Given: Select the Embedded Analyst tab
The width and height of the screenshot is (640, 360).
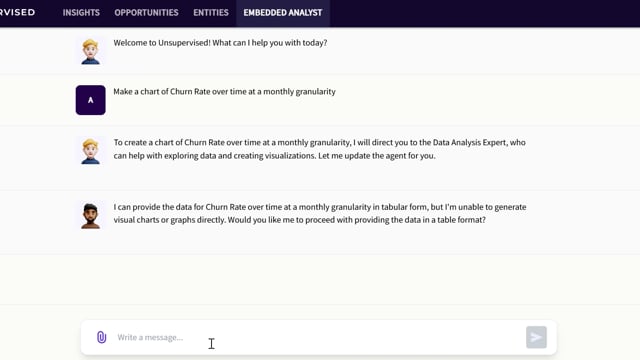Looking at the screenshot, I should 283,13.
